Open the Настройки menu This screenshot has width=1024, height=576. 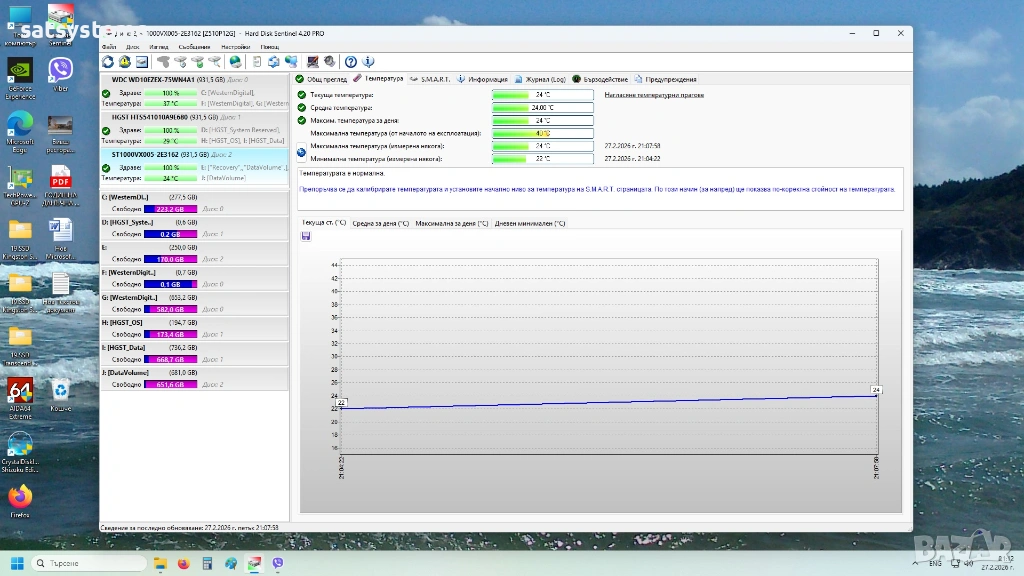pyautogui.click(x=235, y=47)
